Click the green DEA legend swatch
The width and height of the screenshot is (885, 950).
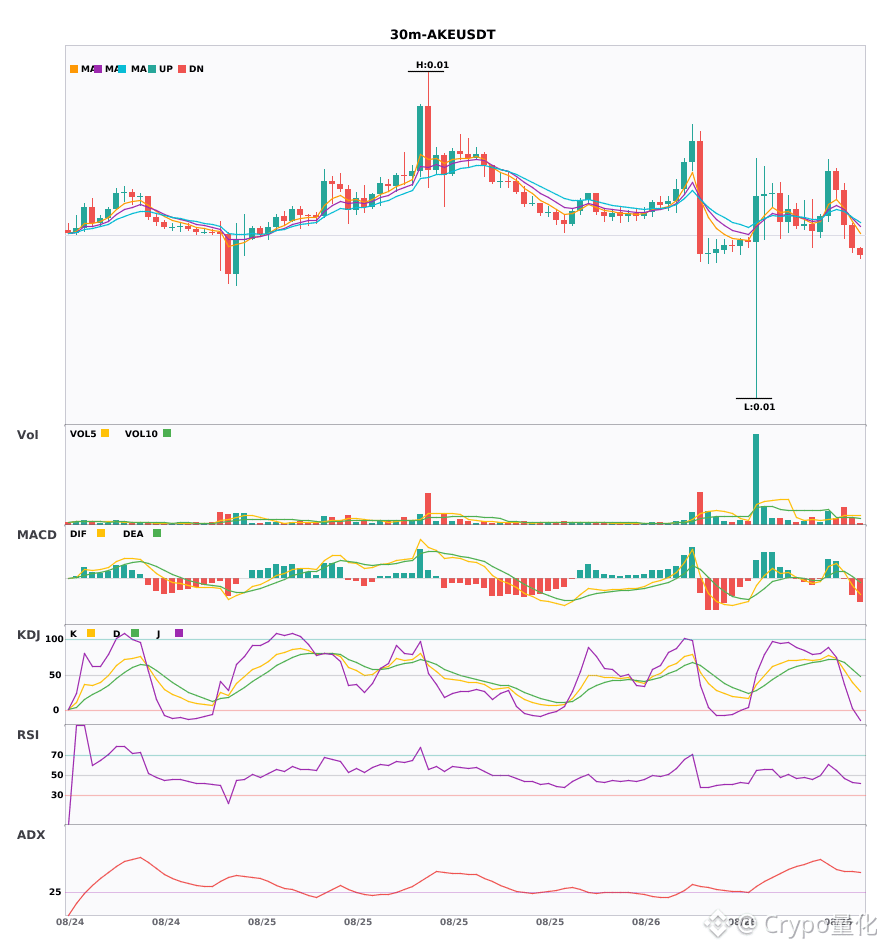[x=157, y=533]
